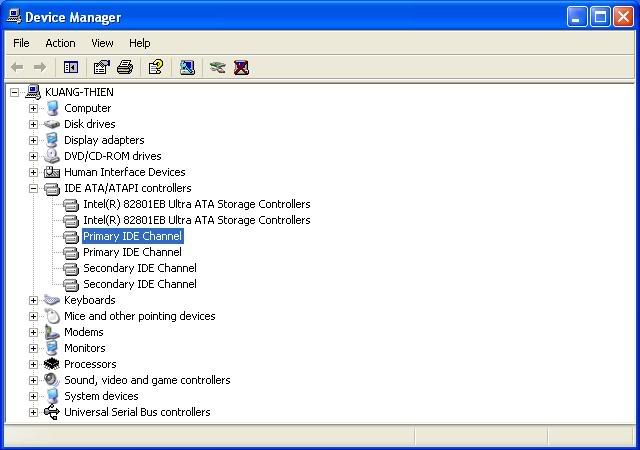Click the KUANG-THIEN computer root icon
640x450 pixels.
pyautogui.click(x=33, y=92)
